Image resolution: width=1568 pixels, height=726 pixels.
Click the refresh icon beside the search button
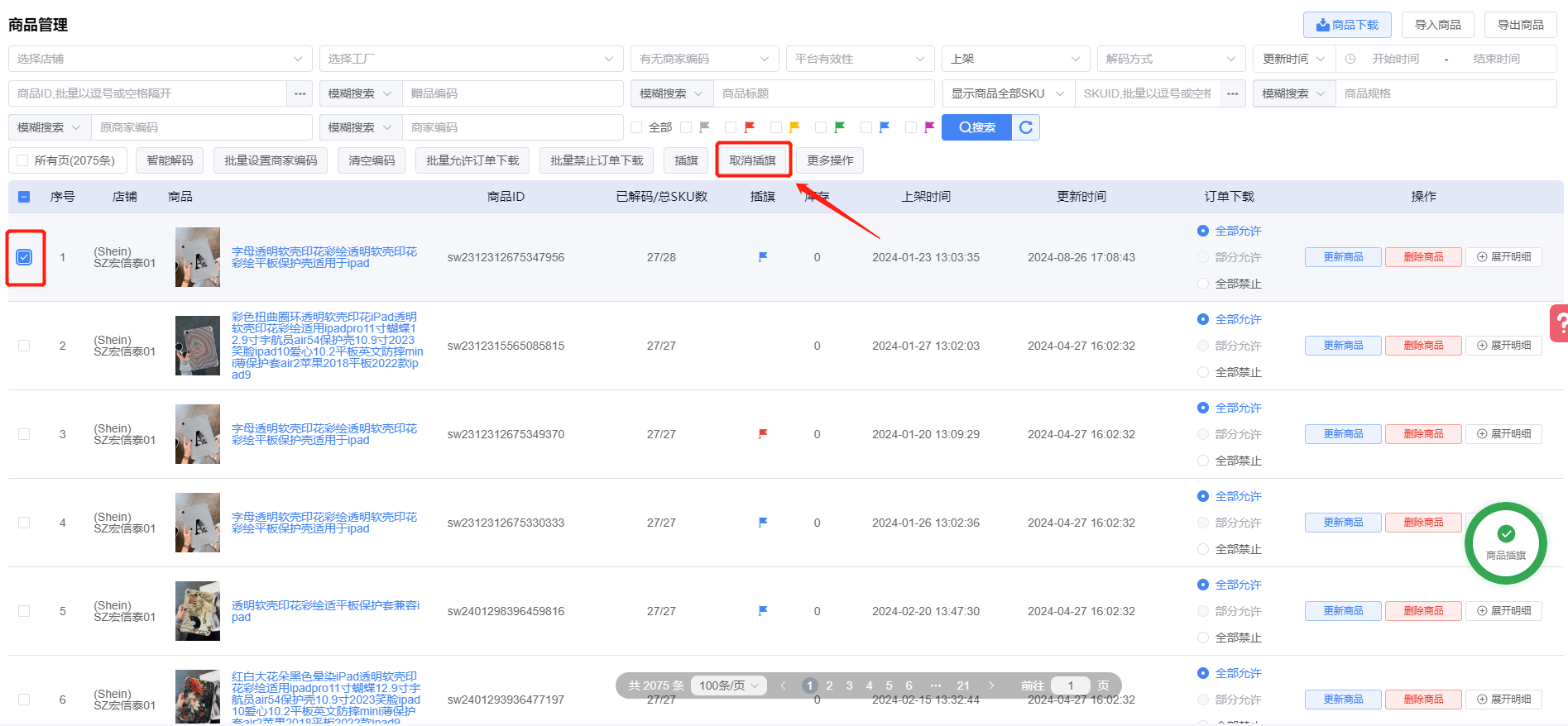[1026, 127]
